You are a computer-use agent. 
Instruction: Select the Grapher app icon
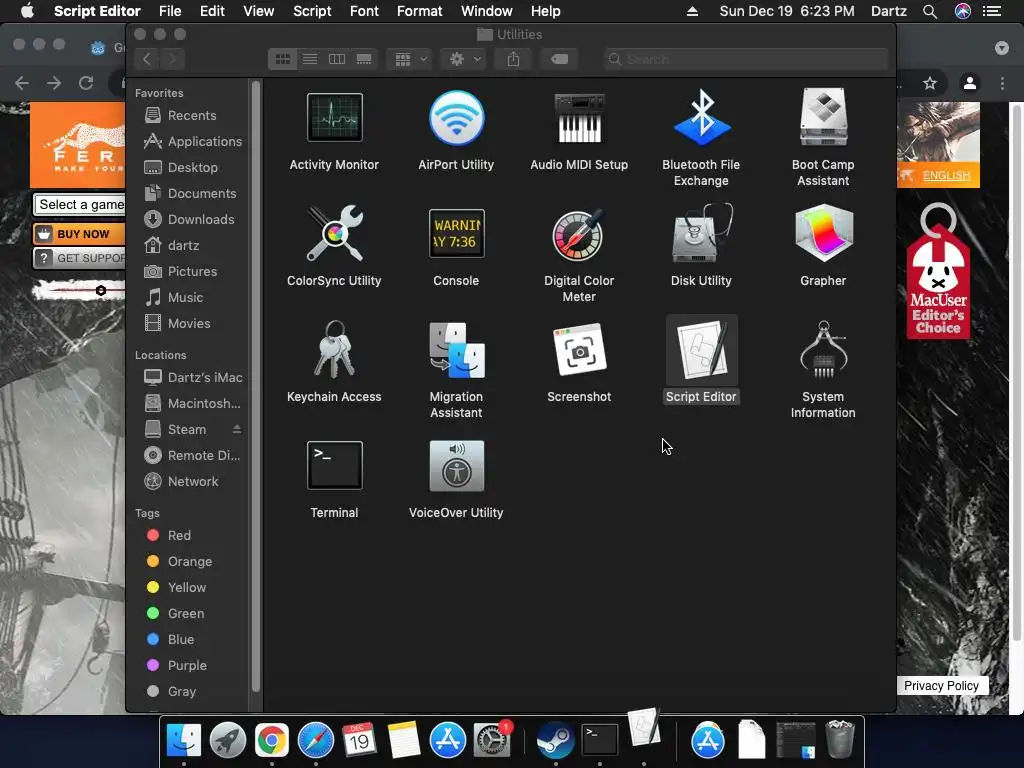click(x=824, y=233)
